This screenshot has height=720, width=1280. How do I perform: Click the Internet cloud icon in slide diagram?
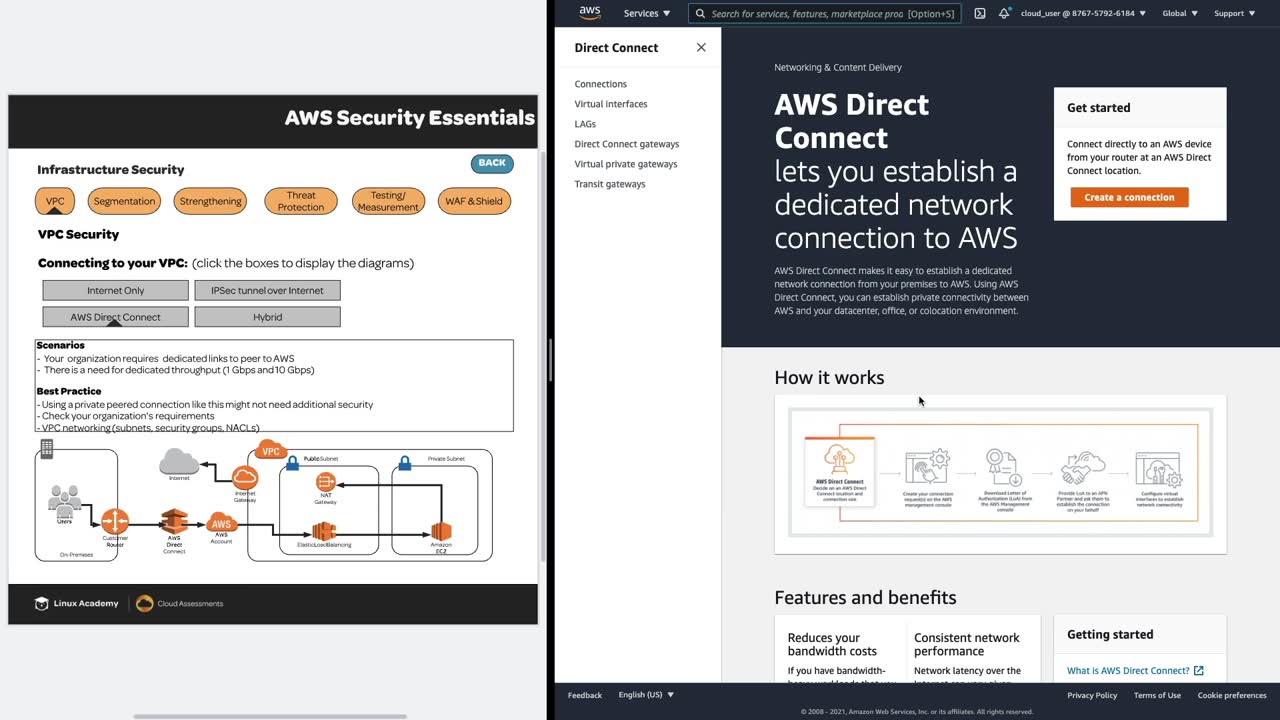coord(179,461)
